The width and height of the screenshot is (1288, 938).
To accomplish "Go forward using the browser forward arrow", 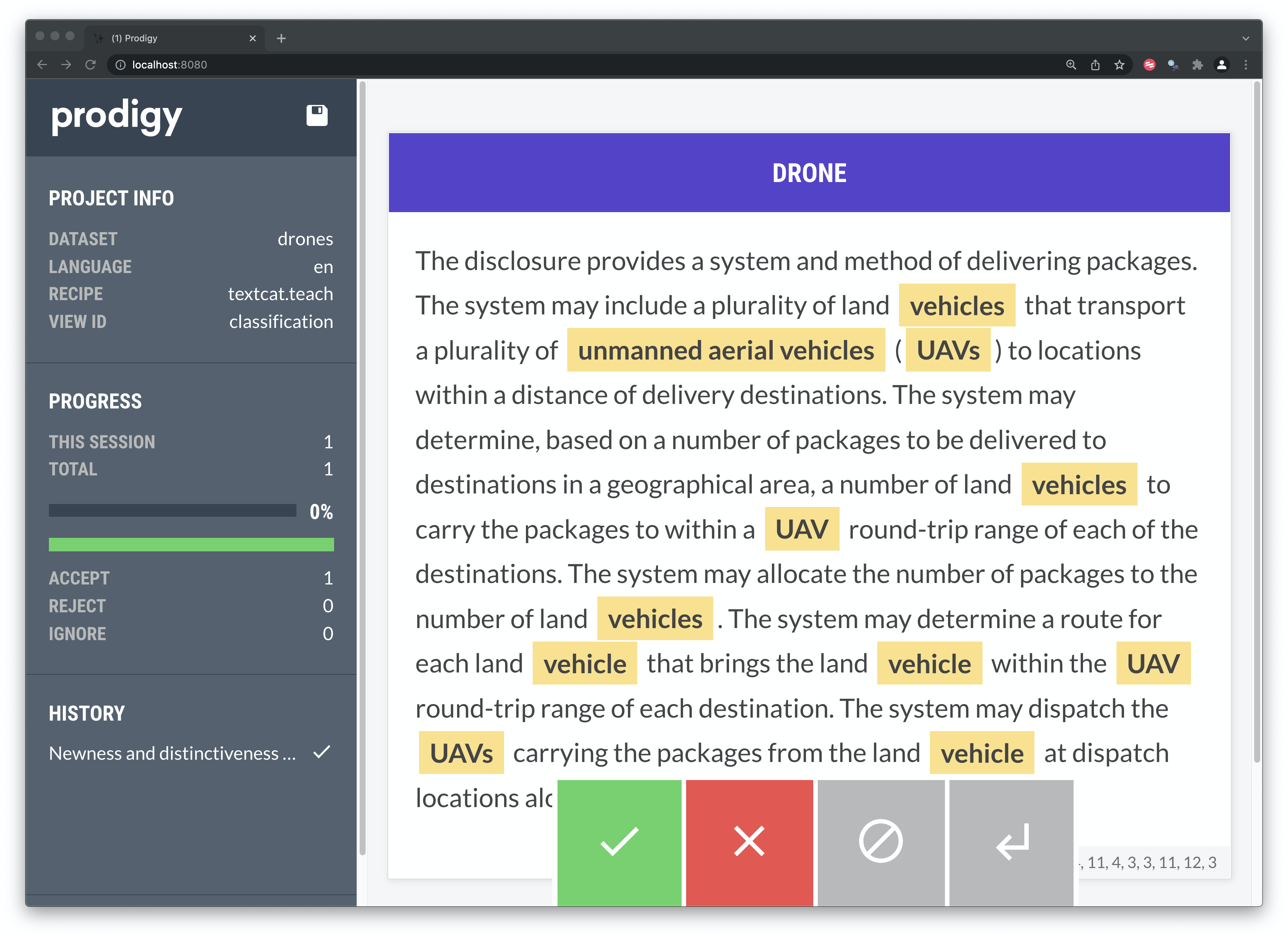I will point(67,65).
